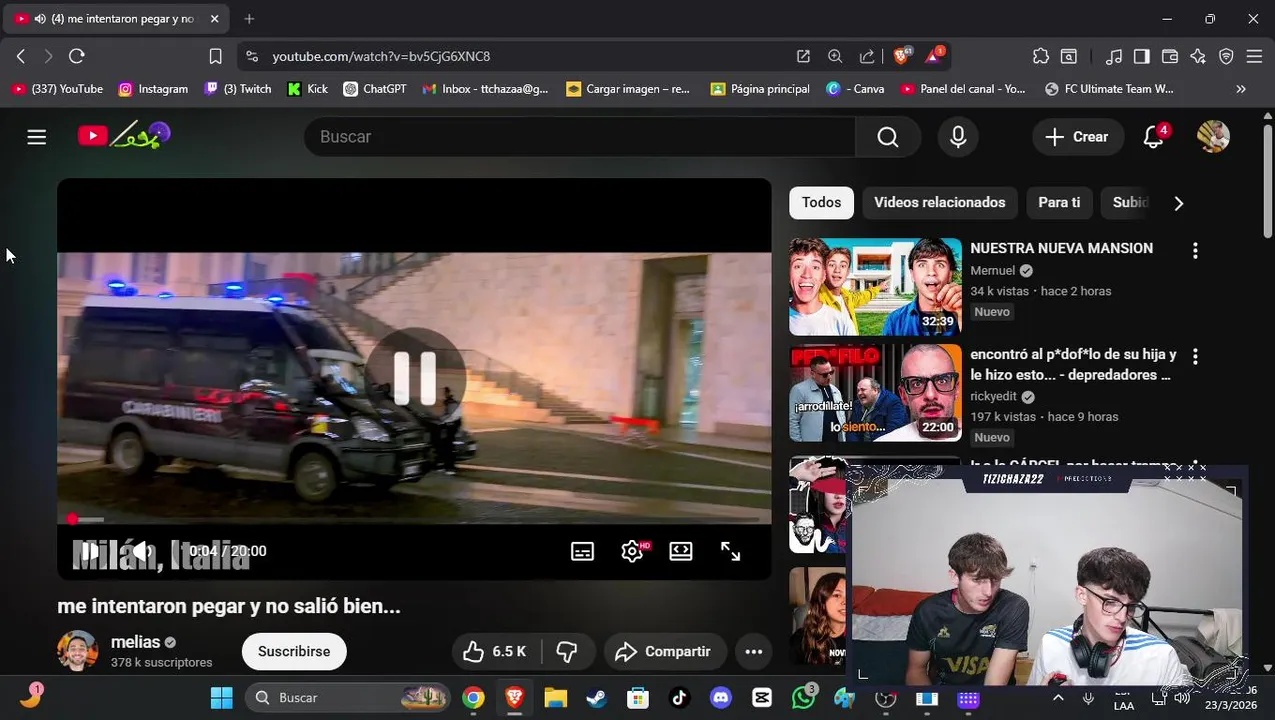
Task: Reload the page in browser
Action: [77, 57]
